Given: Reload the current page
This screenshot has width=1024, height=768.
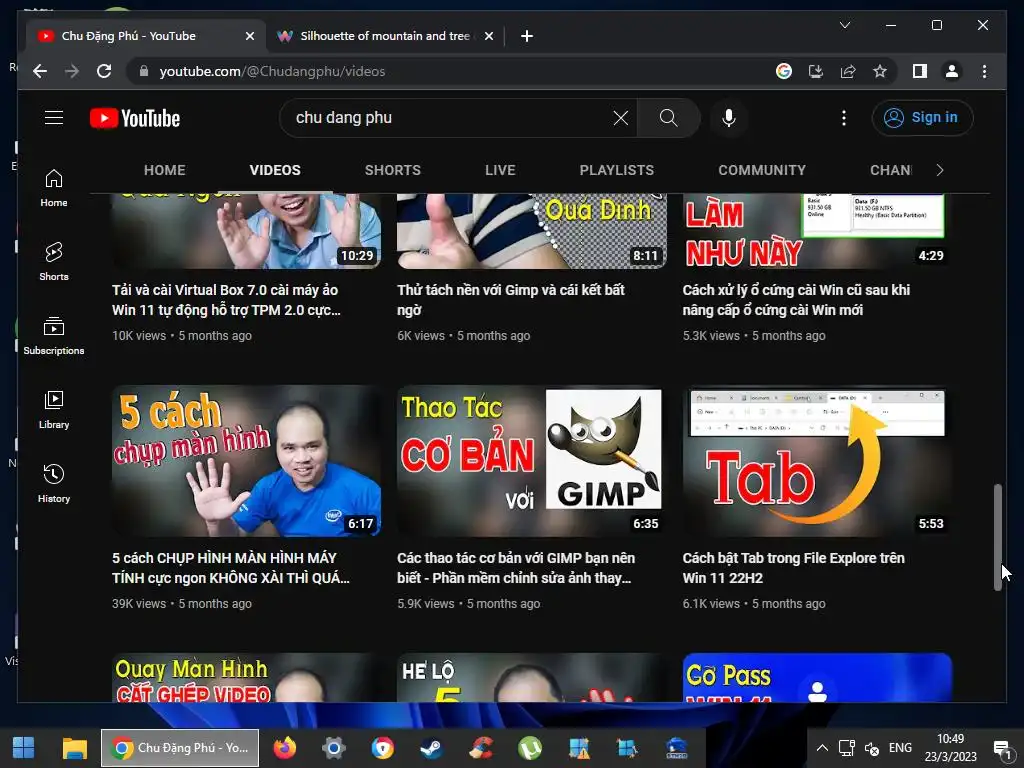Looking at the screenshot, I should pos(104,71).
